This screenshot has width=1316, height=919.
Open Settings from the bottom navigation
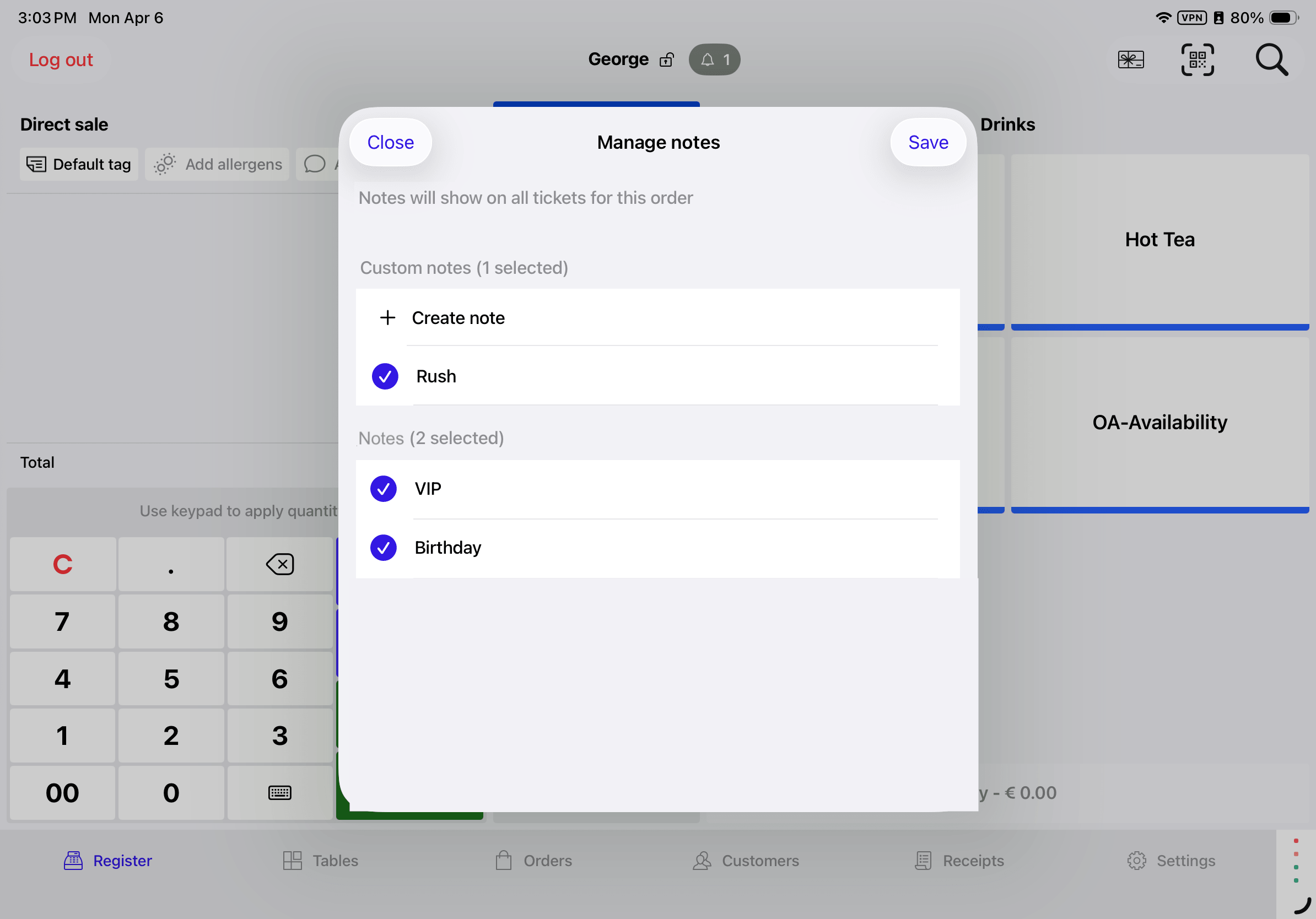pos(1171,861)
